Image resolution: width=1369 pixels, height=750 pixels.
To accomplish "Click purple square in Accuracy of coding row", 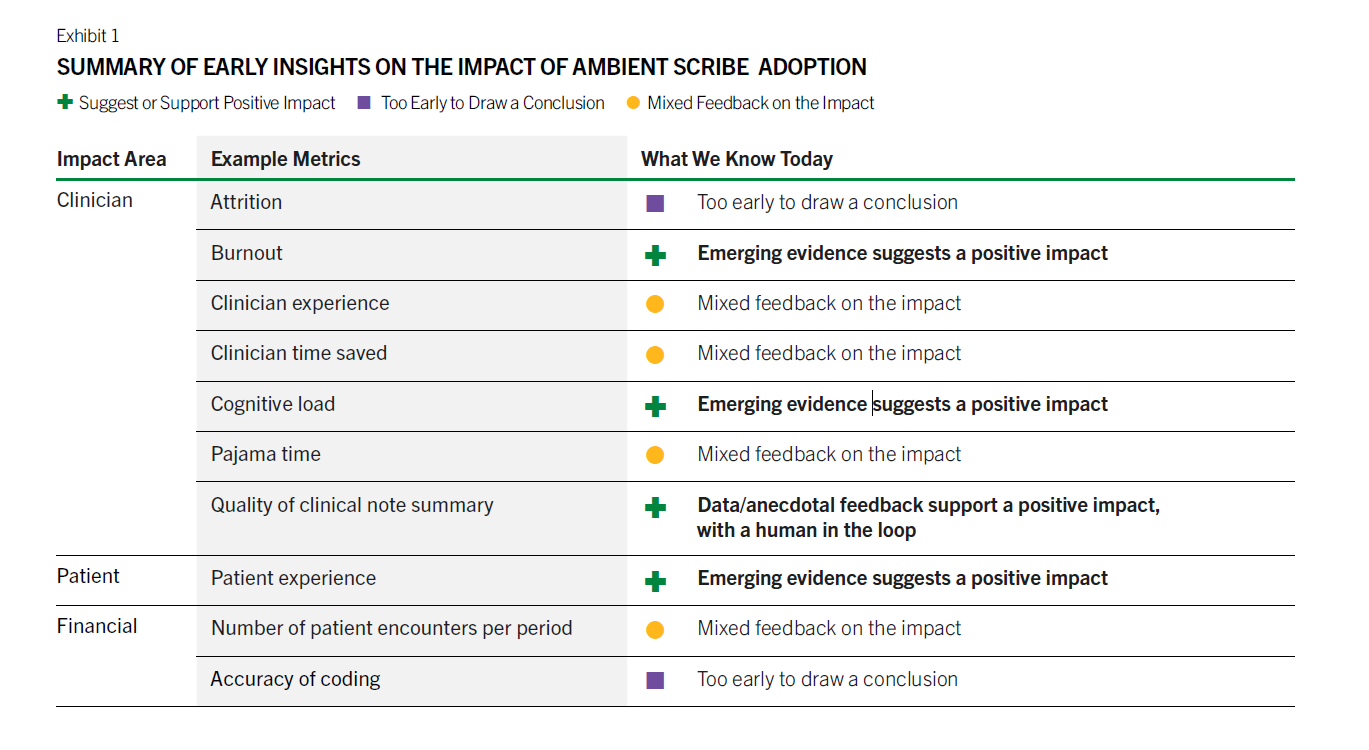I will pos(655,680).
